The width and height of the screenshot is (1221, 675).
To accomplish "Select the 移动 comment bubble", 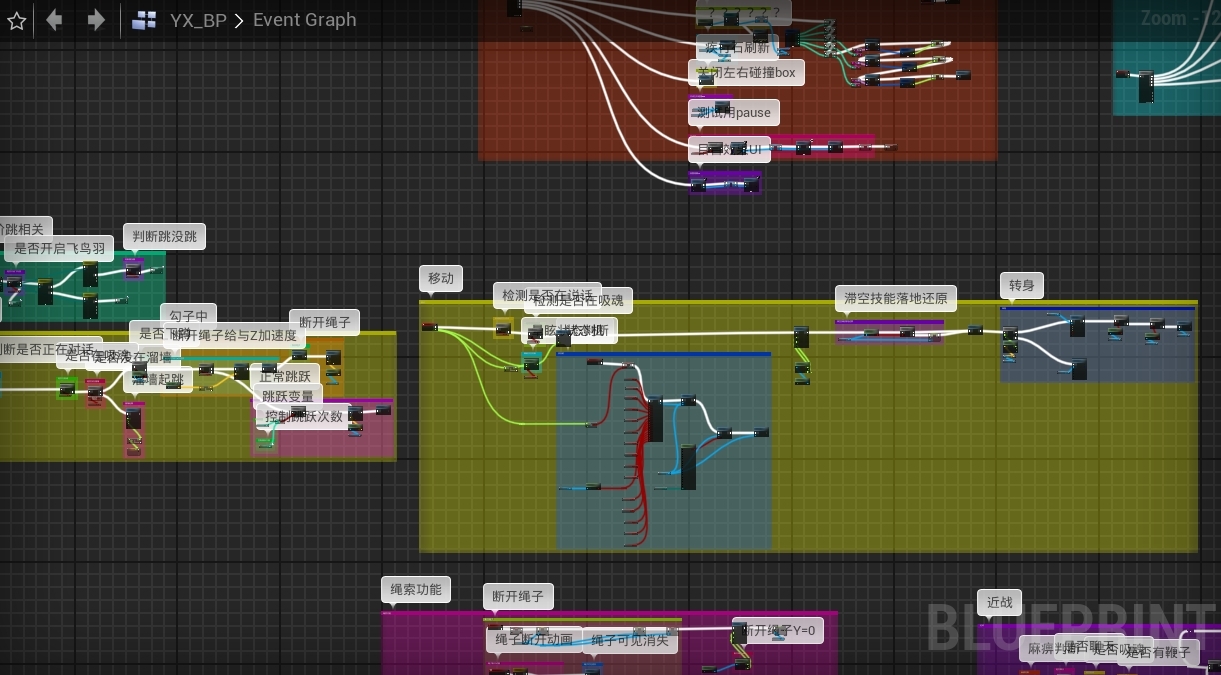I will click(x=440, y=278).
